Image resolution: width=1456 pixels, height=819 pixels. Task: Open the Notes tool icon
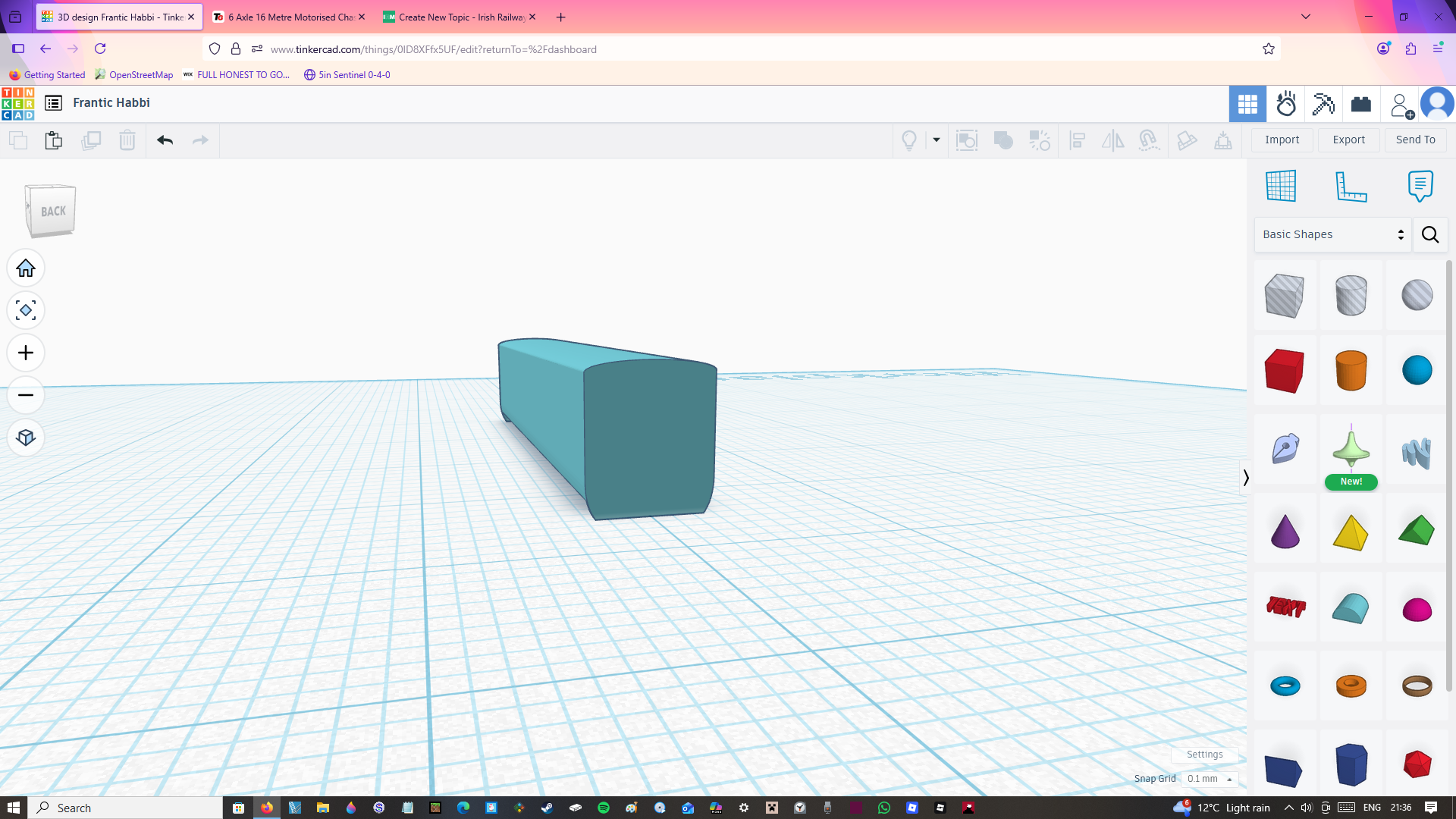click(1420, 186)
